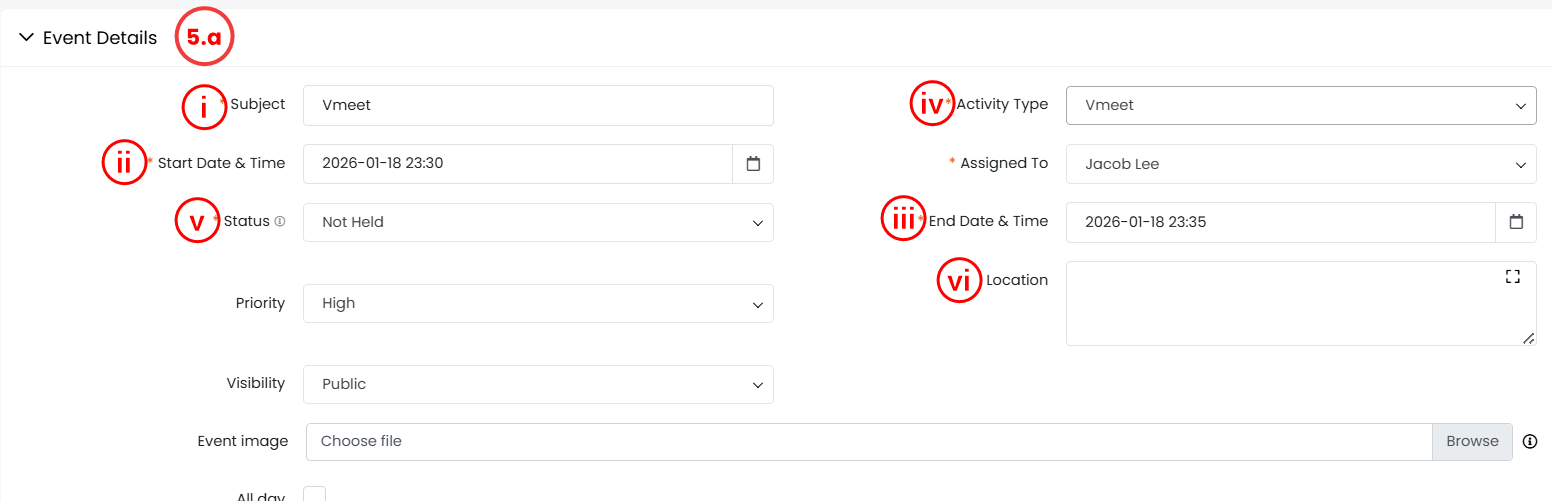
Task: Open the Visibility dropdown set to Public
Action: click(x=538, y=384)
